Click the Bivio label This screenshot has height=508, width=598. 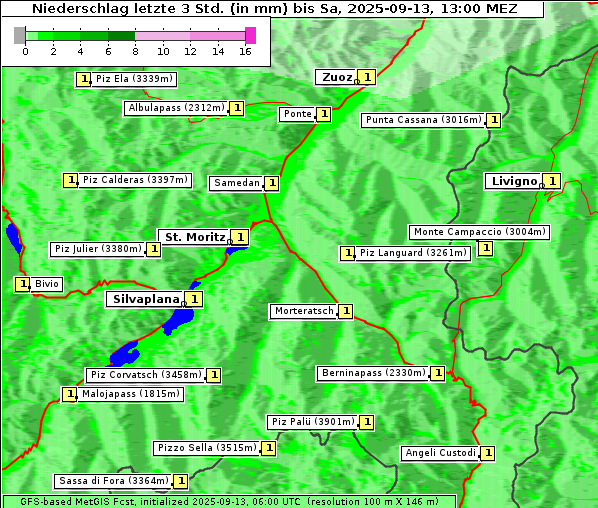pos(47,284)
